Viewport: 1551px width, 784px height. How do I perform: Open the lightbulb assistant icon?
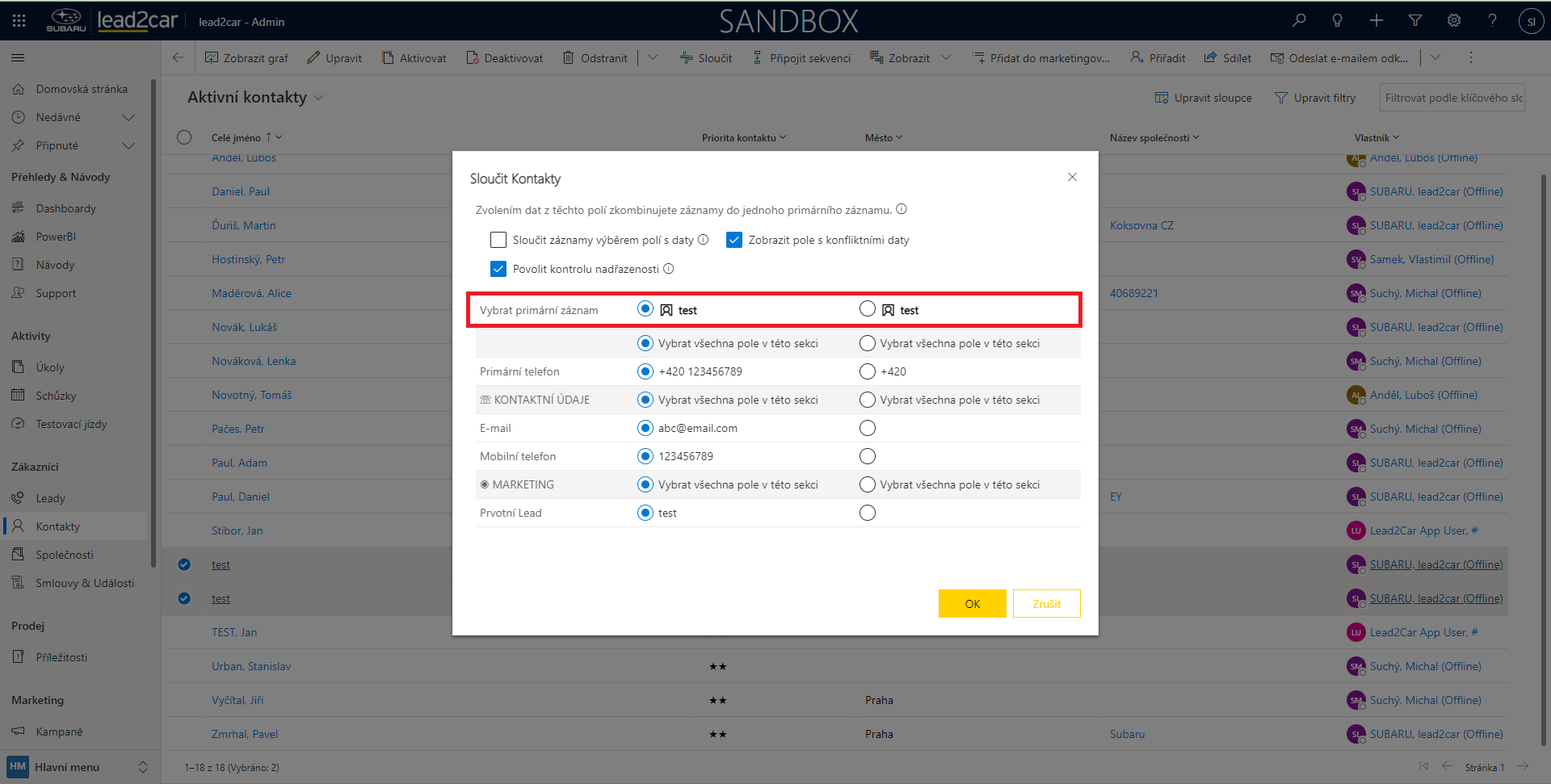(x=1337, y=21)
